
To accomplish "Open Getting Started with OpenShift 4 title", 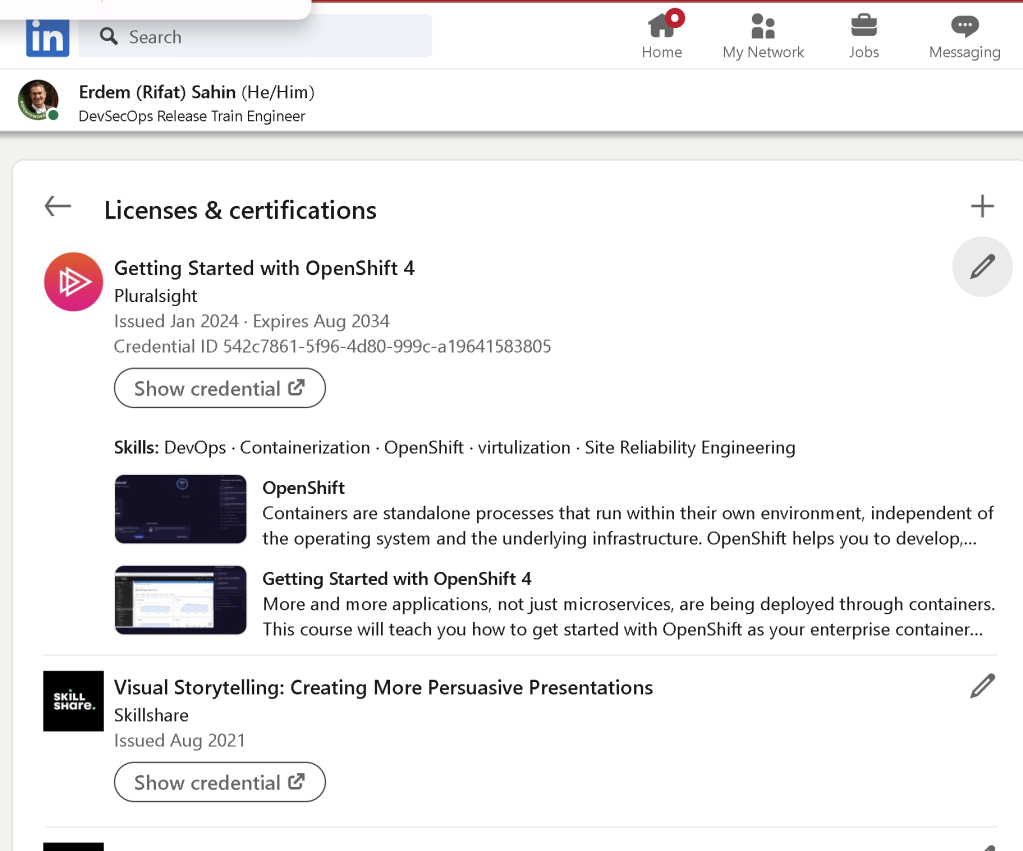I will point(264,268).
